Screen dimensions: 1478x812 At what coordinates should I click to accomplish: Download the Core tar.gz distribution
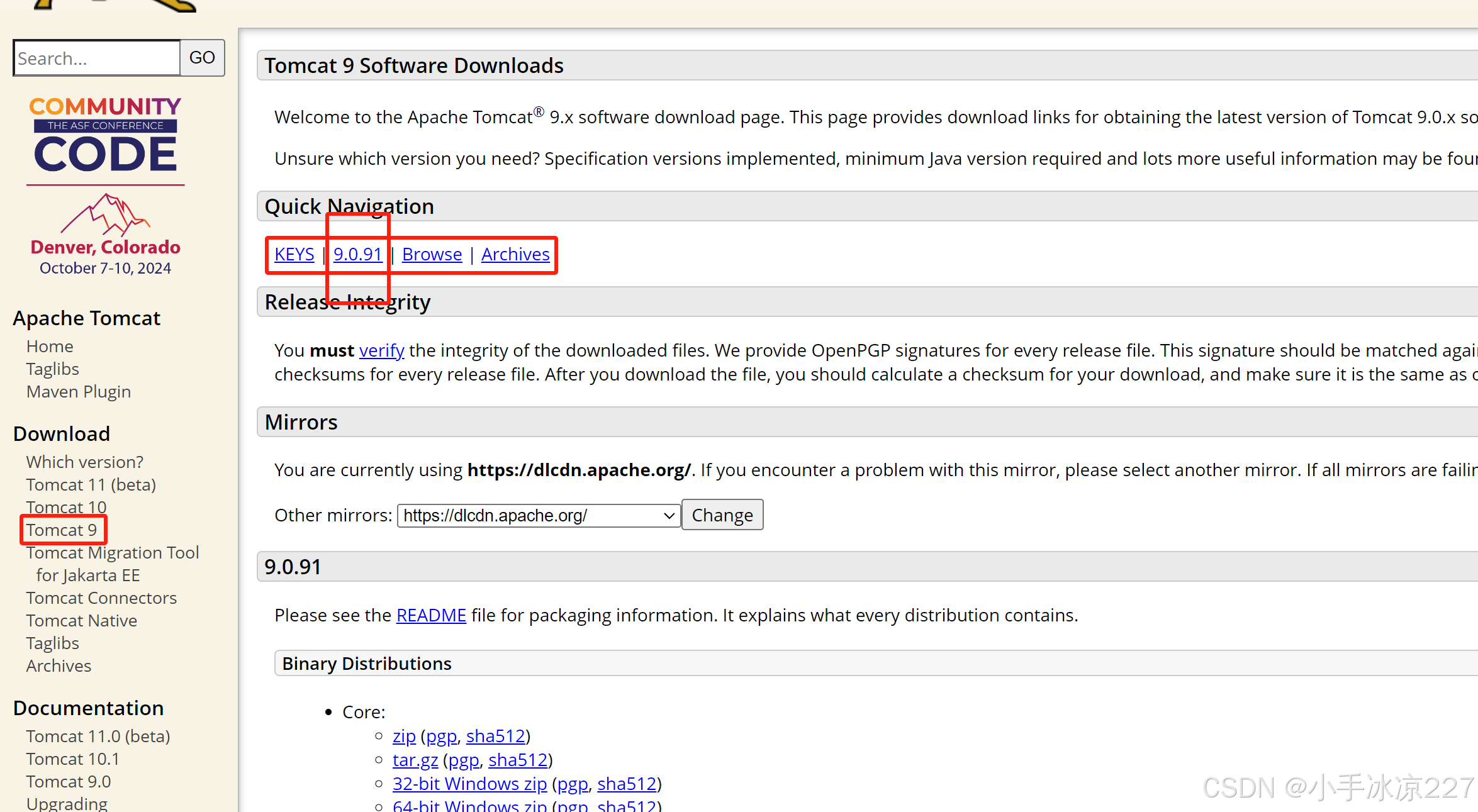(x=415, y=760)
